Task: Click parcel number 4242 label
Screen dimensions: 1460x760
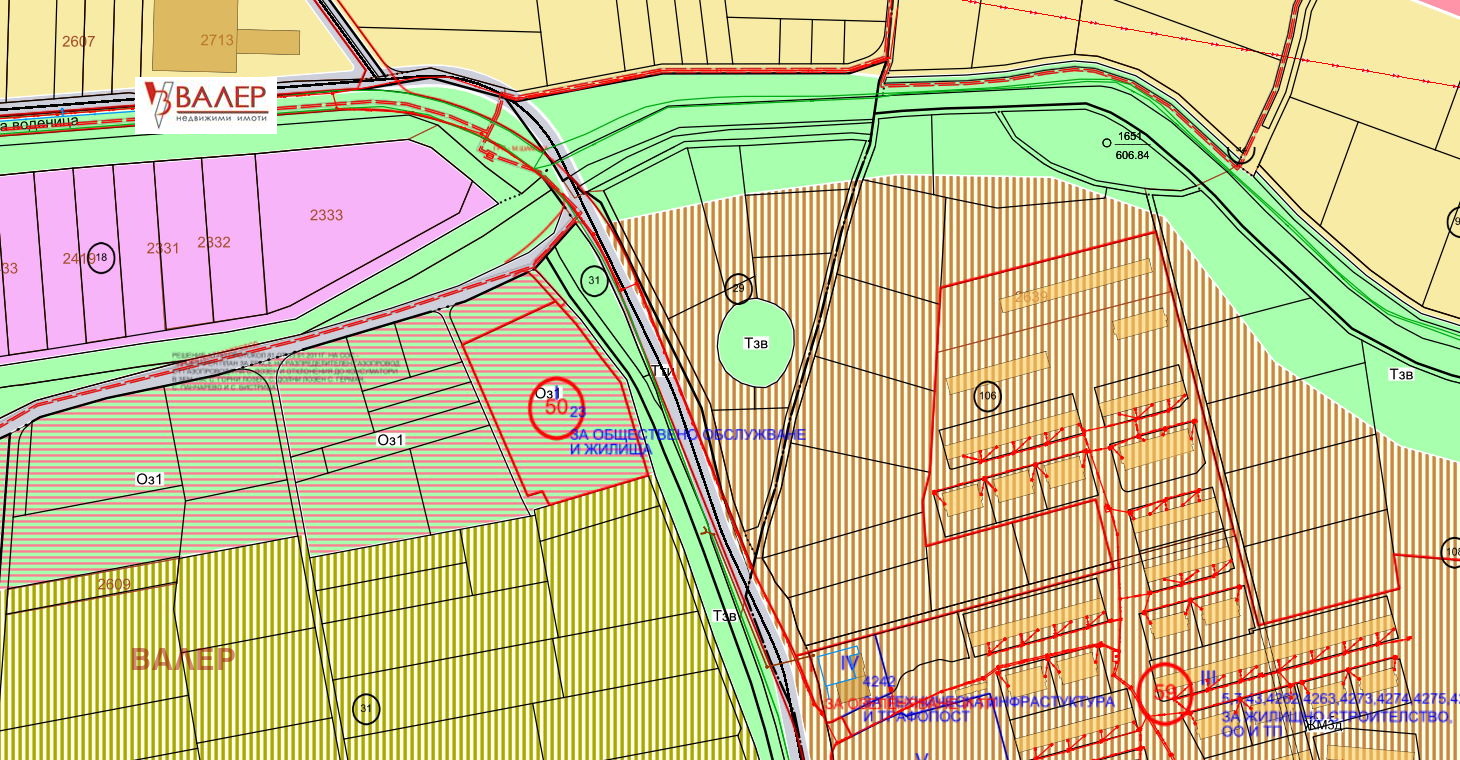Action: 878,682
